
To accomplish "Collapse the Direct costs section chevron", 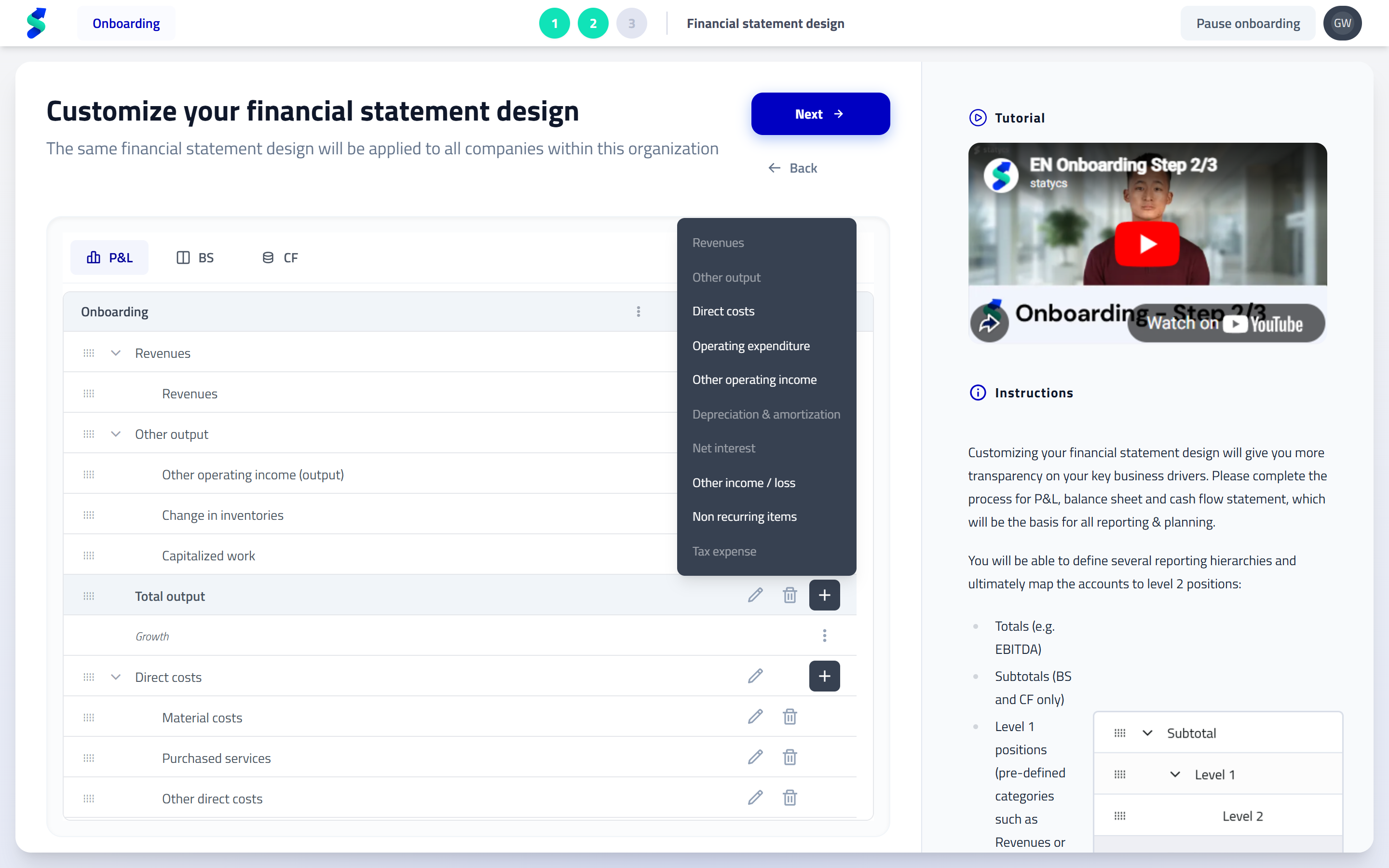I will click(115, 677).
